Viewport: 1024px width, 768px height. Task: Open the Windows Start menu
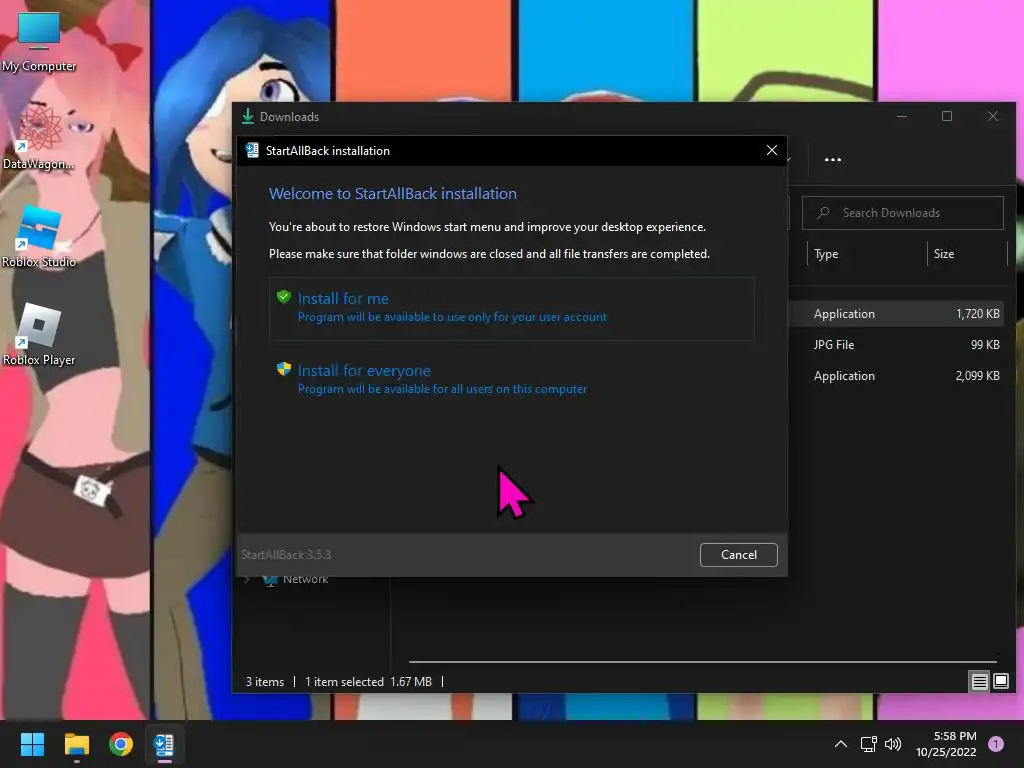32,744
